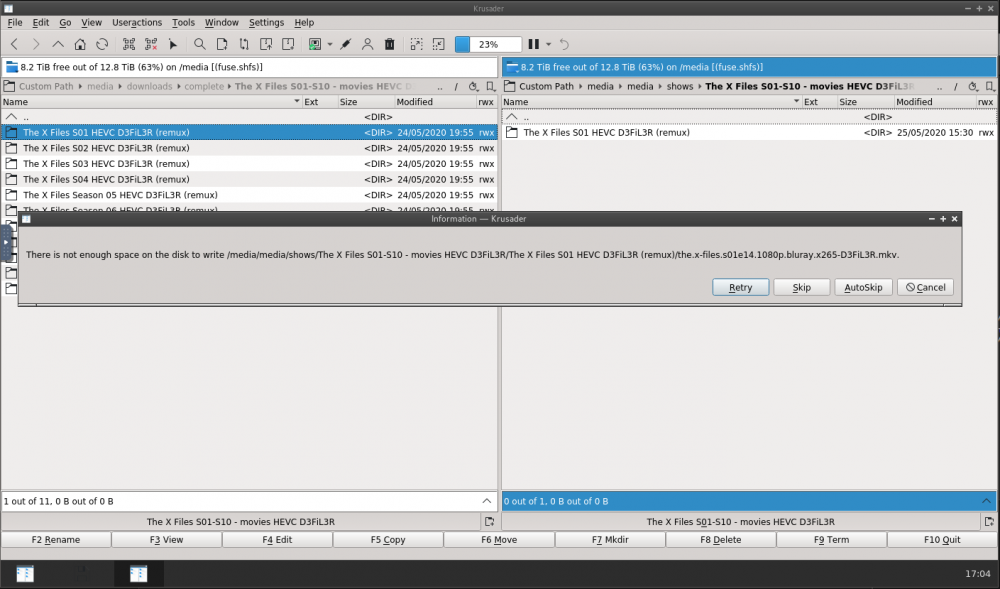The height and width of the screenshot is (589, 1000).
Task: Click the root mode user icon
Action: (367, 45)
